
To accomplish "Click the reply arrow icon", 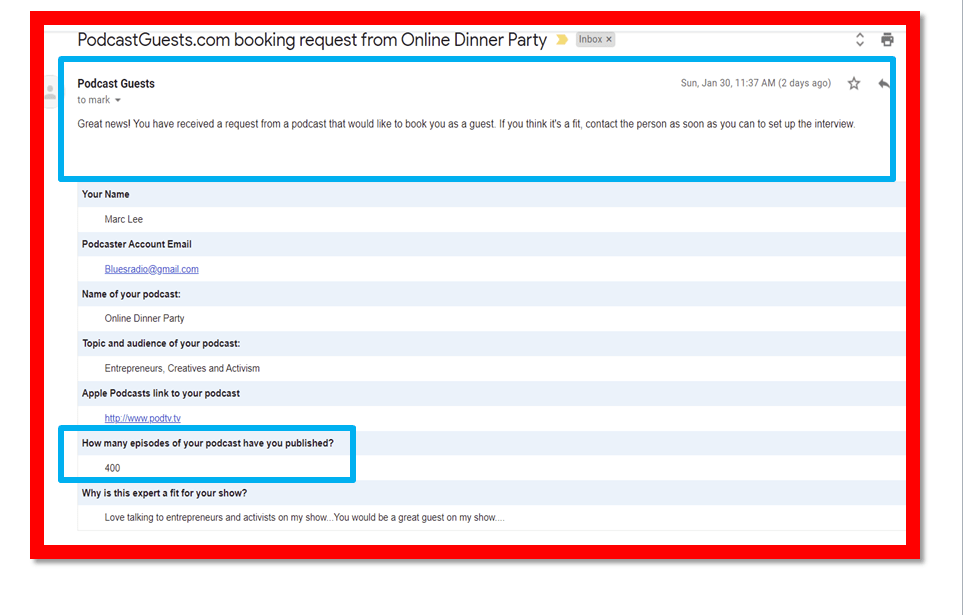I will [x=883, y=84].
